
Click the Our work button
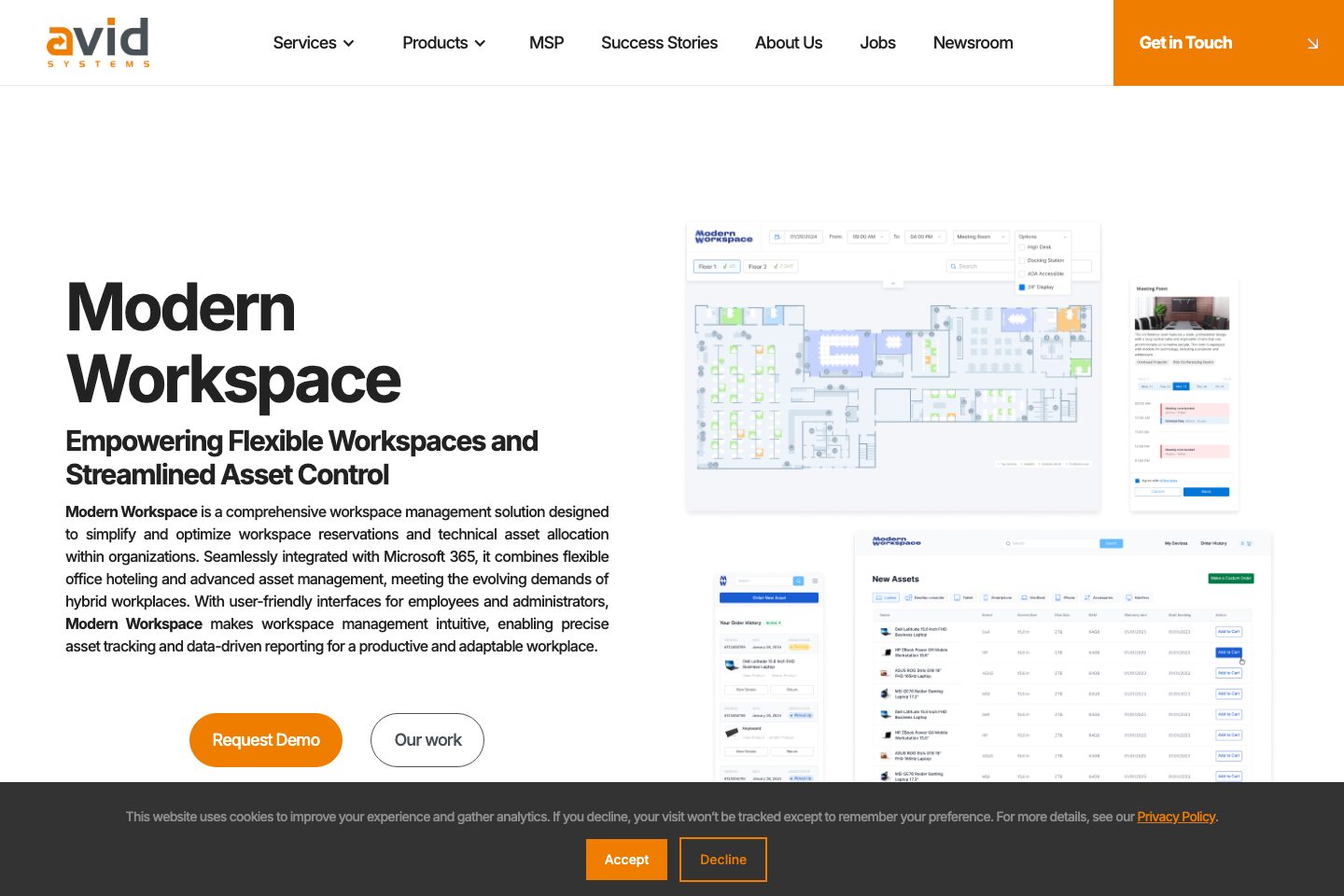coord(427,740)
